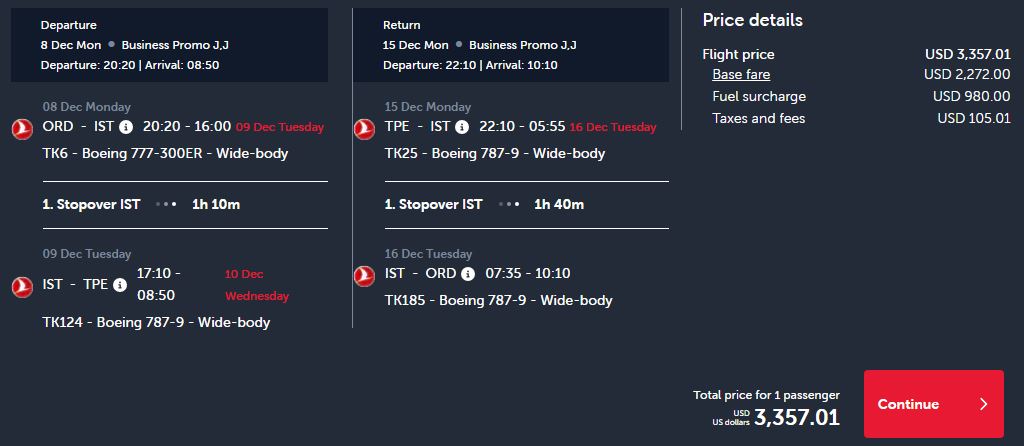Open the info icon for IST - TPE

coord(120,285)
